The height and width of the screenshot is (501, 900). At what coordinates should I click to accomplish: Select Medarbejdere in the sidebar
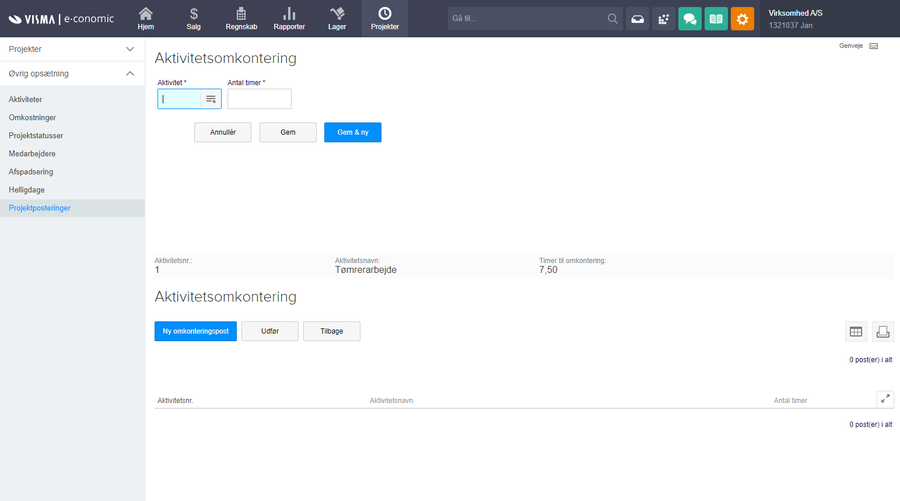point(32,154)
